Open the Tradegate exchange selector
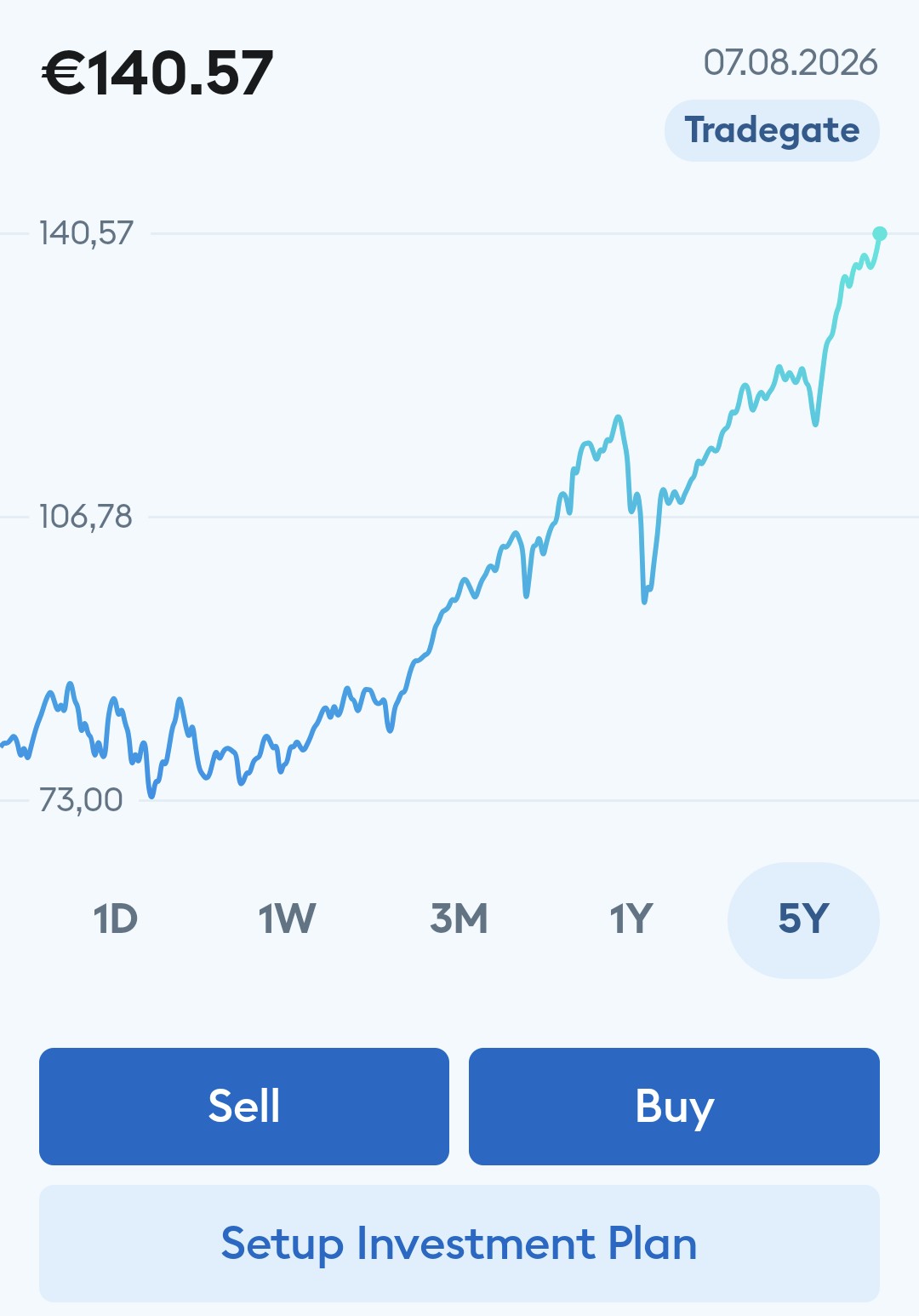The image size is (919, 1316). [772, 130]
